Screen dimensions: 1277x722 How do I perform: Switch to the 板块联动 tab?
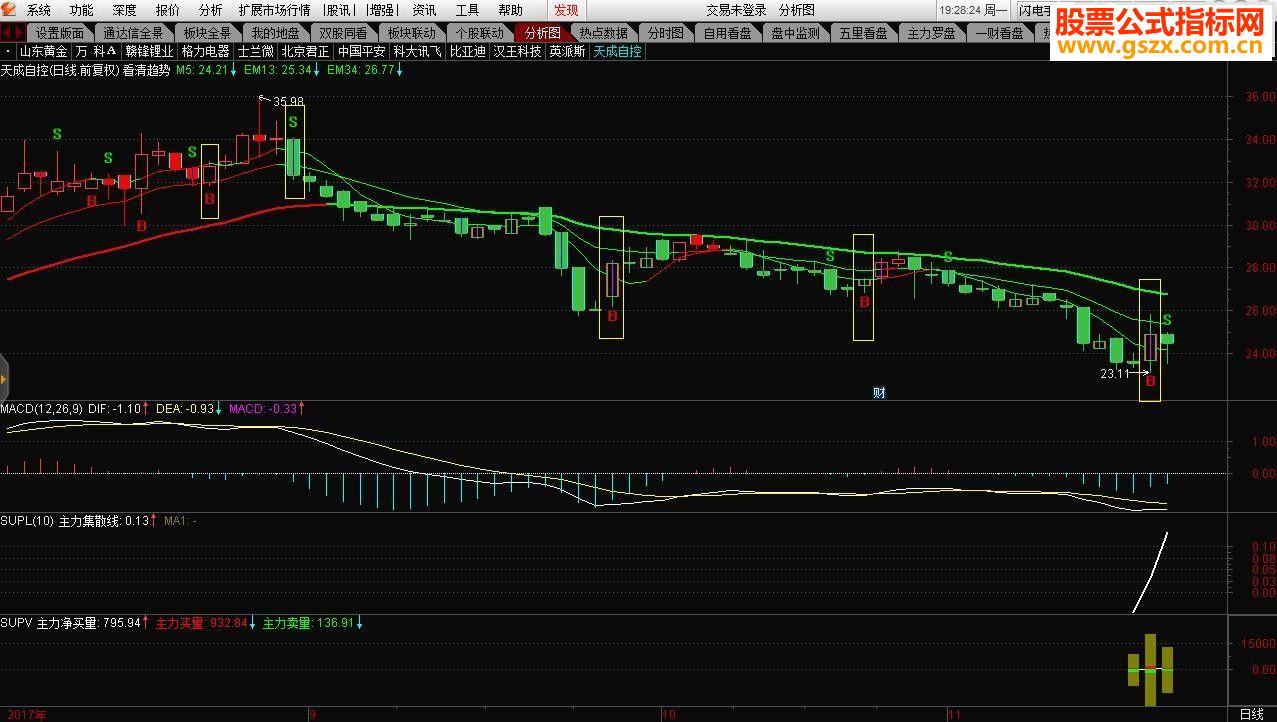pyautogui.click(x=412, y=32)
